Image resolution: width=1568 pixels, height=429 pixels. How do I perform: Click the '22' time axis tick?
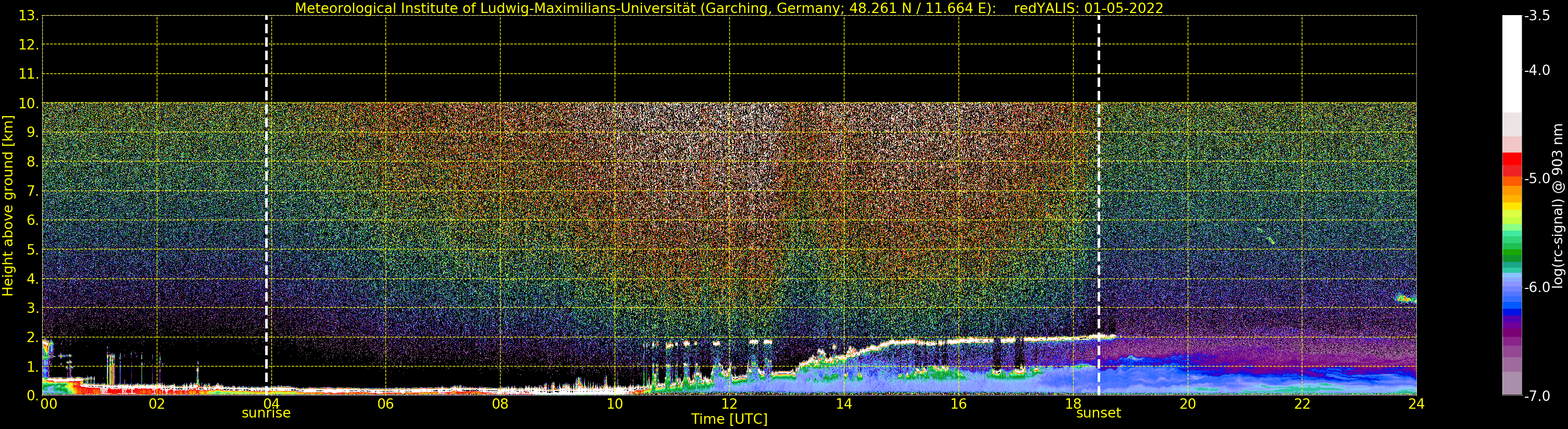(1302, 404)
